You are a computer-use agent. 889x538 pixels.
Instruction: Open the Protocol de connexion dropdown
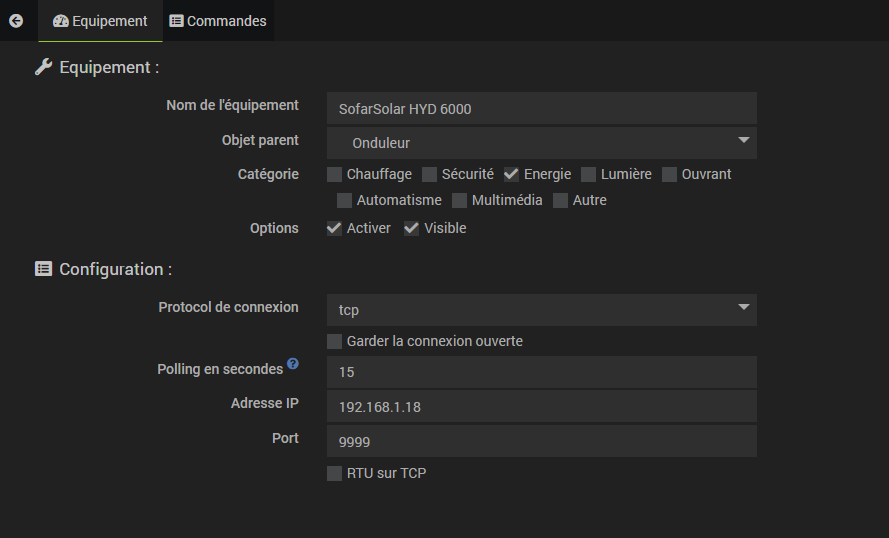[541, 310]
